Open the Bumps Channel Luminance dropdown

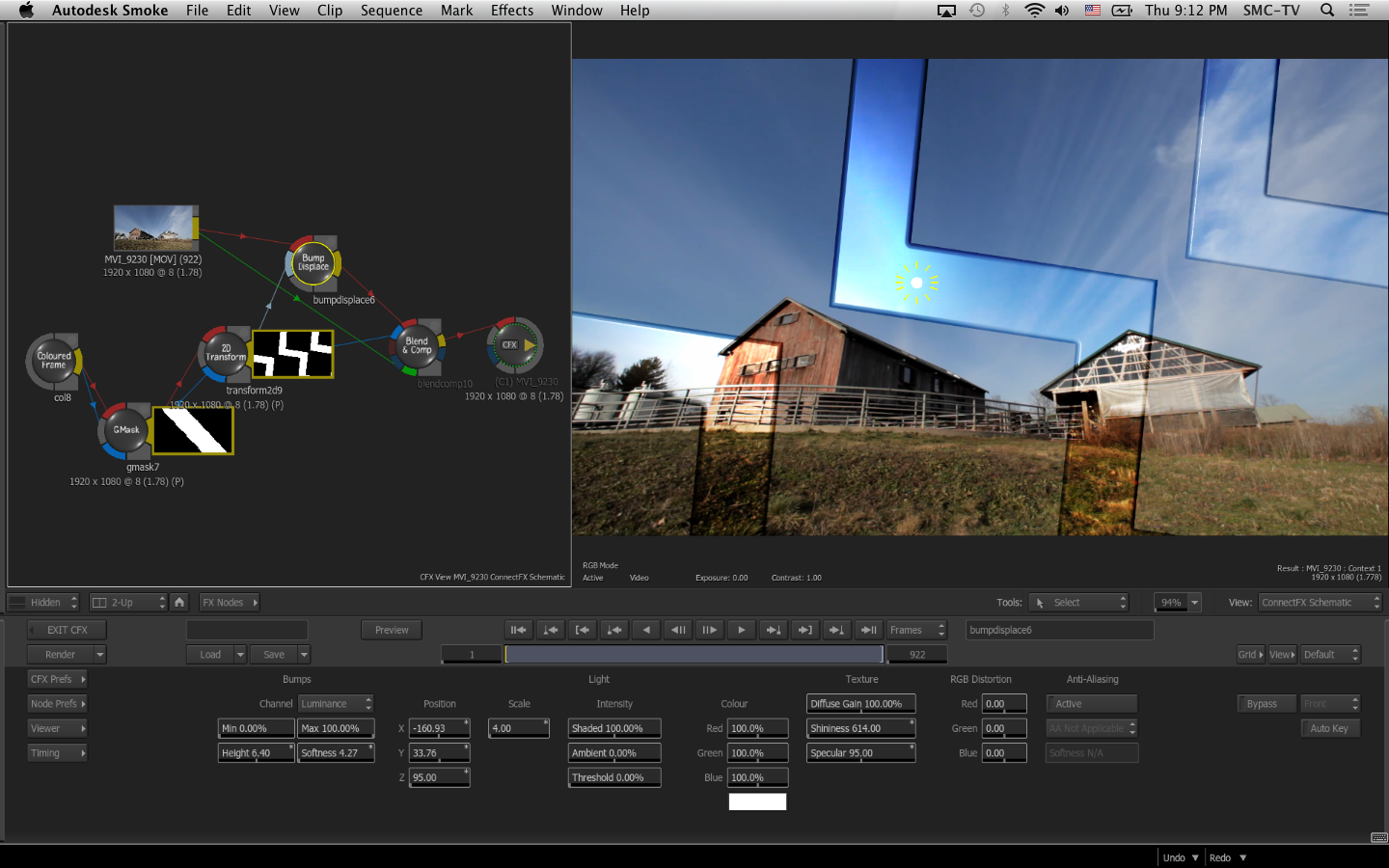(x=335, y=704)
